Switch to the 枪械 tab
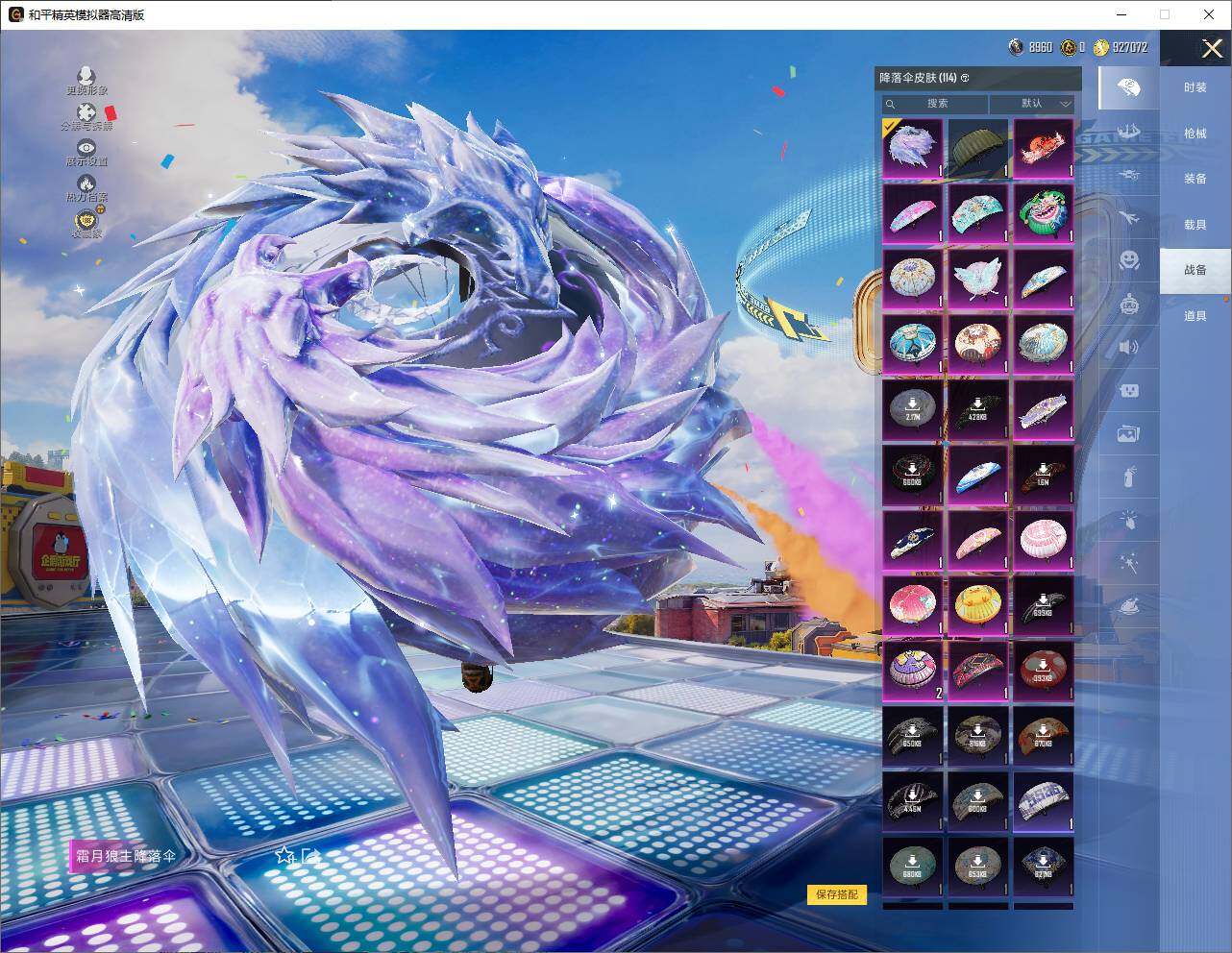The height and width of the screenshot is (953, 1232). pos(1195,134)
